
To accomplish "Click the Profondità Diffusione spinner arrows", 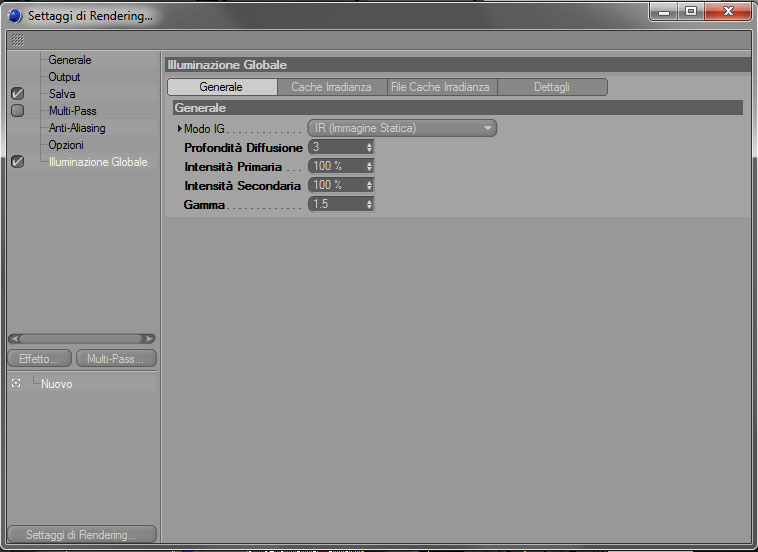I will 369,147.
